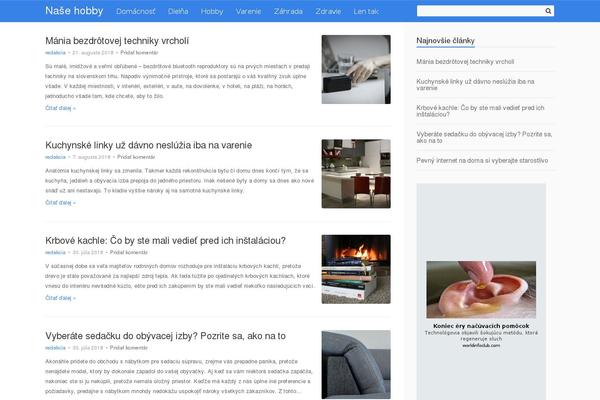Open sidebar link Mánia bezdrôtovej techniky vrcholí
The height and width of the screenshot is (400, 600).
[465, 62]
